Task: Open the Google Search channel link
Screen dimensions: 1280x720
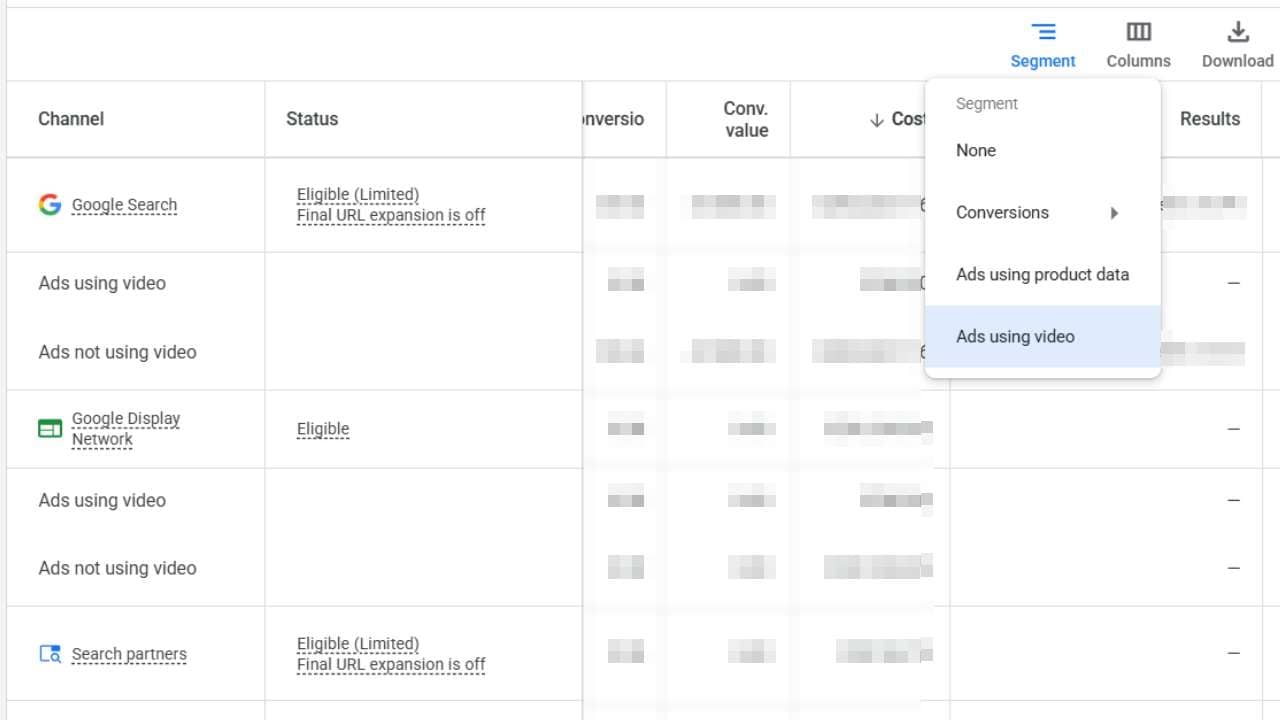Action: click(x=124, y=204)
